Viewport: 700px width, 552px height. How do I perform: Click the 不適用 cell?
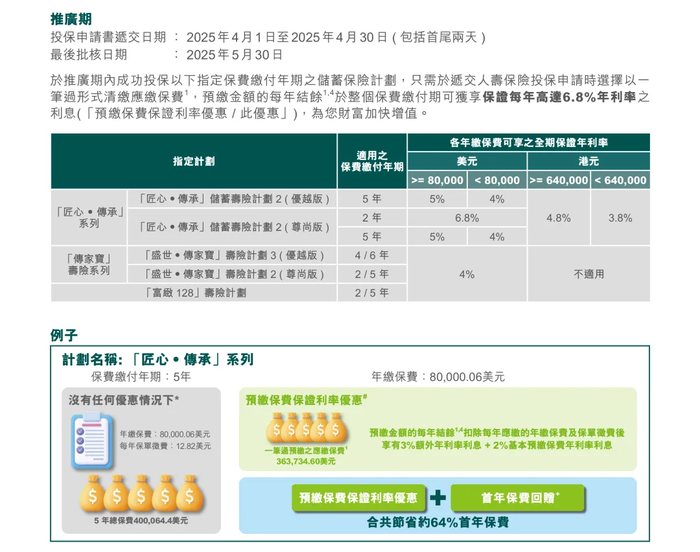click(x=589, y=274)
